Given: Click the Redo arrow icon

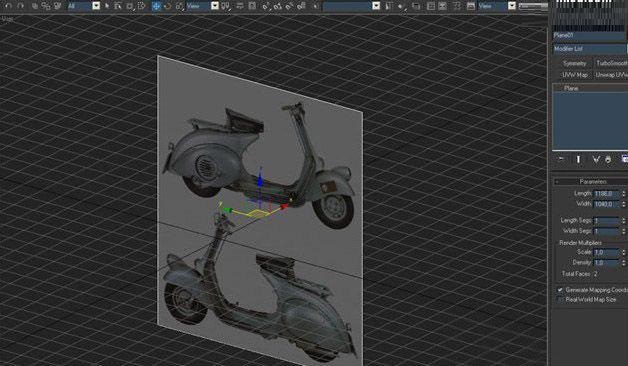Looking at the screenshot, I should pos(20,6).
